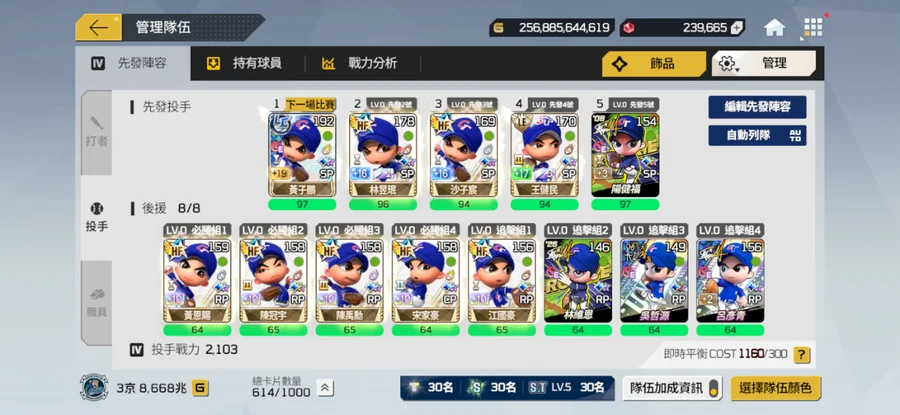Select starting pitcher card 王健民

[545, 155]
